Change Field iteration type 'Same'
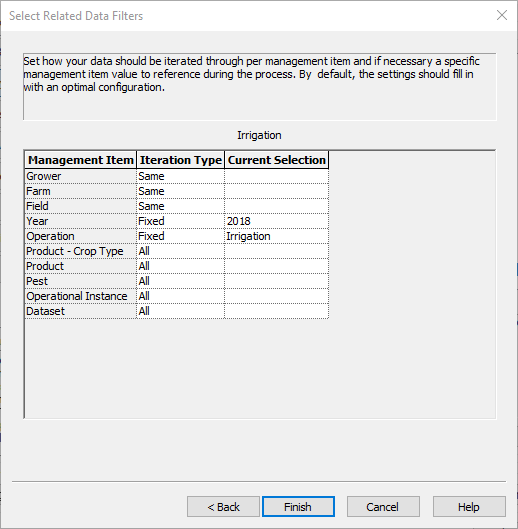 click(x=181, y=206)
